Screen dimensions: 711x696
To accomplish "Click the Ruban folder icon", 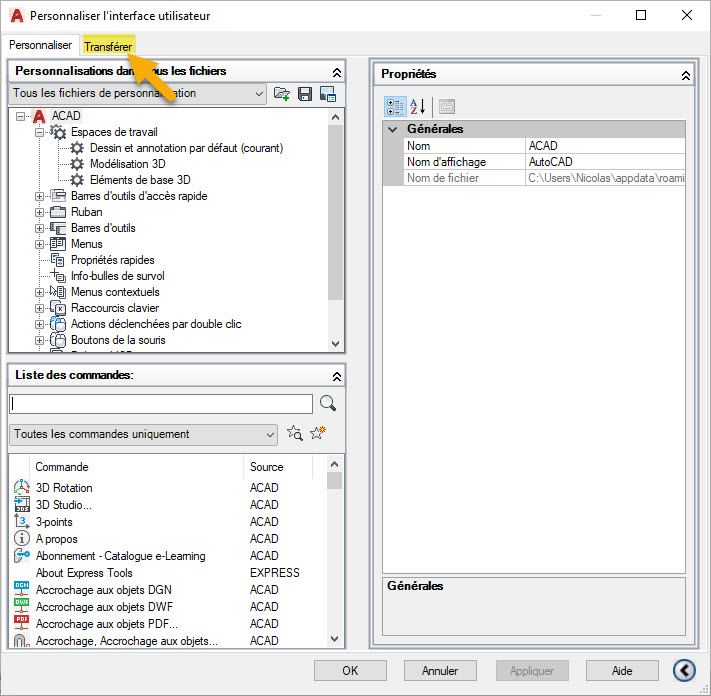I will (x=58, y=212).
